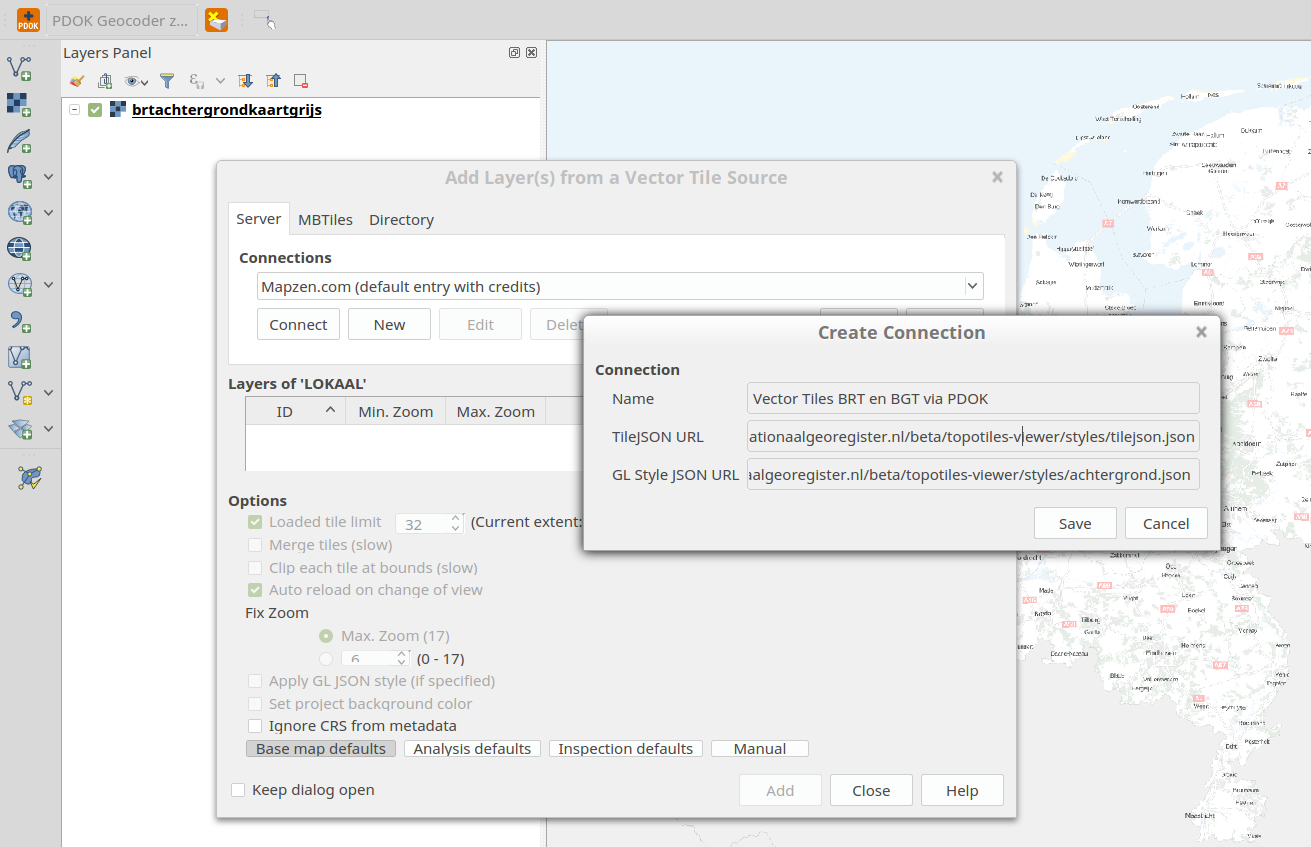
Task: Switch to the MBTiles tab
Action: coord(325,220)
